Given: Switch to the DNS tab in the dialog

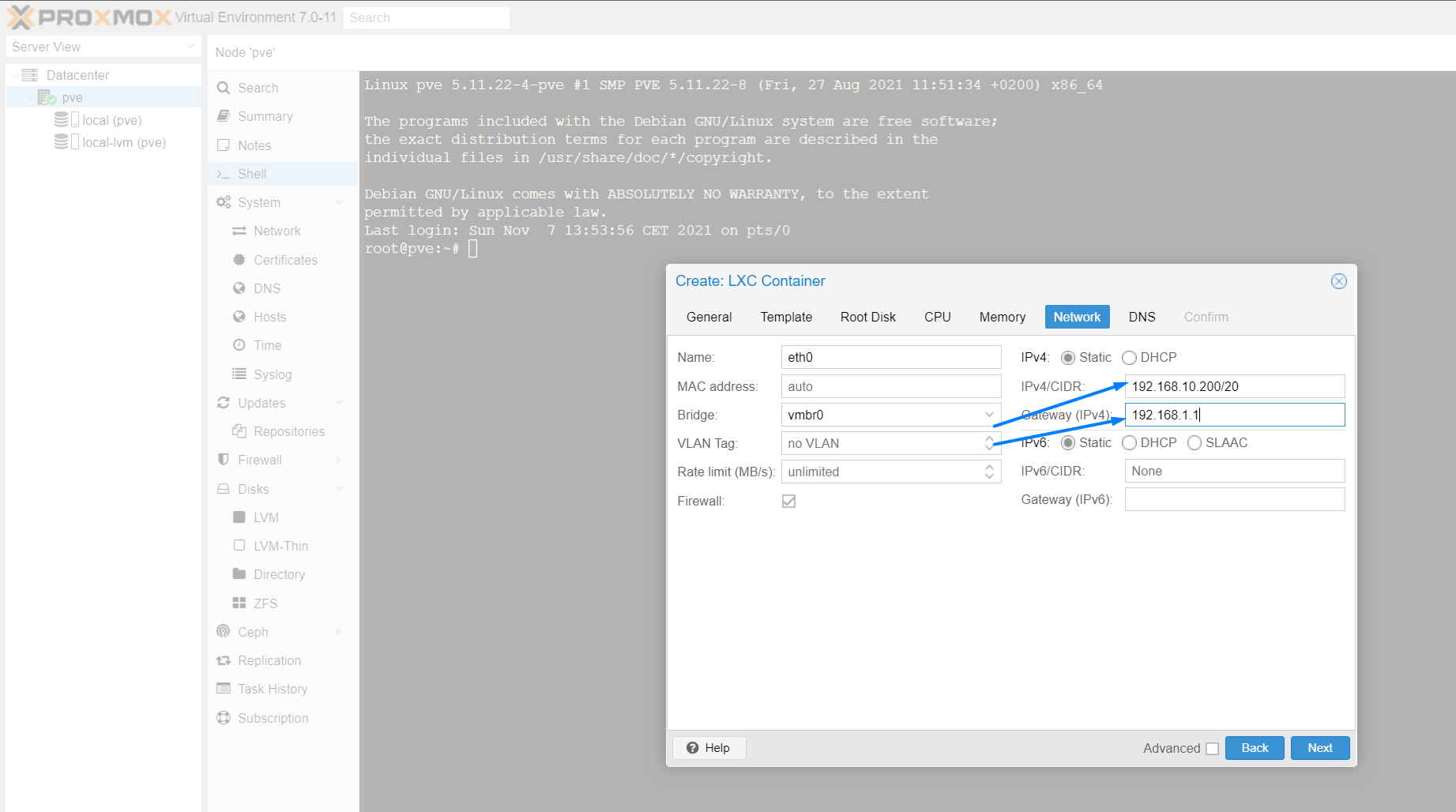Looking at the screenshot, I should pos(1142,317).
